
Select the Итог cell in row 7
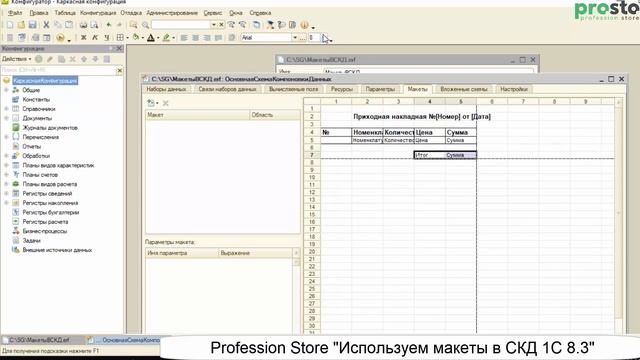429,155
